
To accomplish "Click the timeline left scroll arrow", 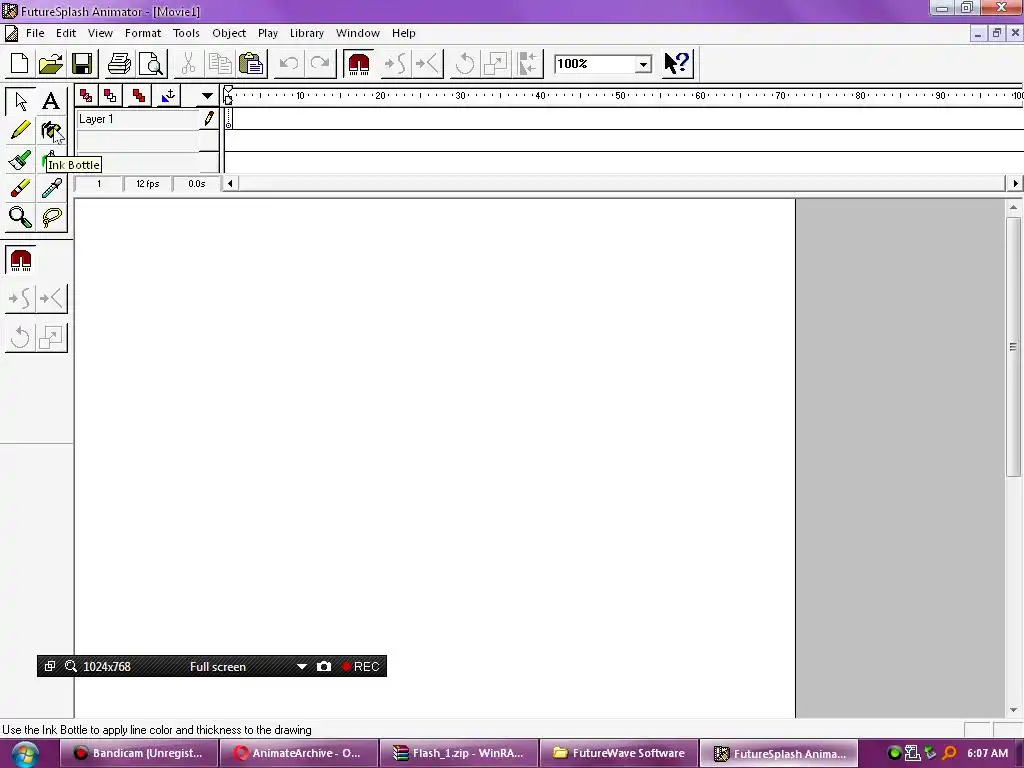I will coord(230,184).
